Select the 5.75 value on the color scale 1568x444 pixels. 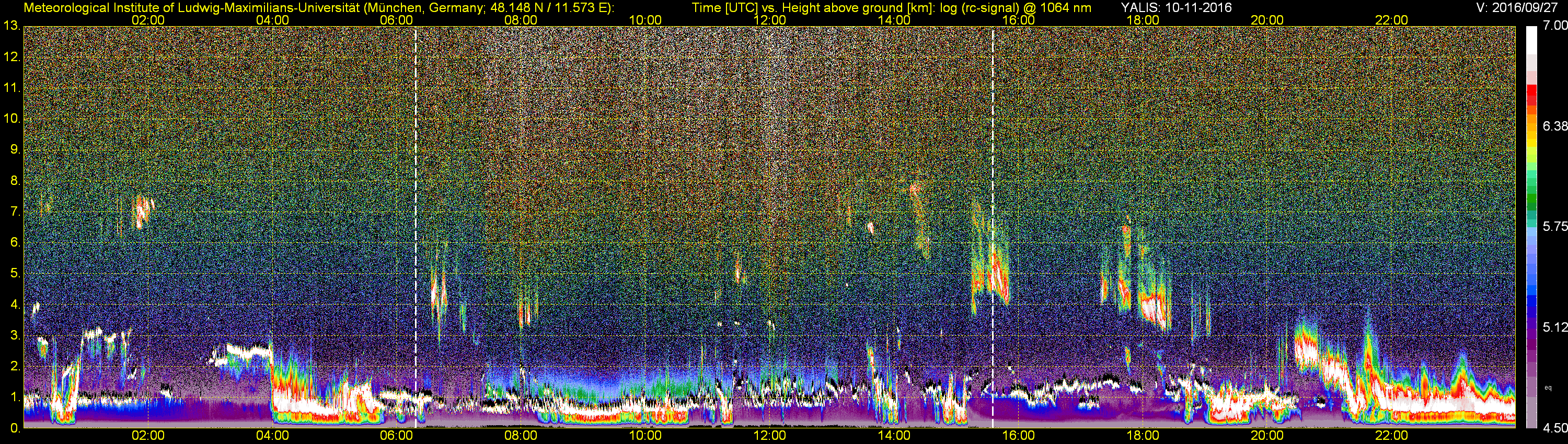[x=1554, y=226]
